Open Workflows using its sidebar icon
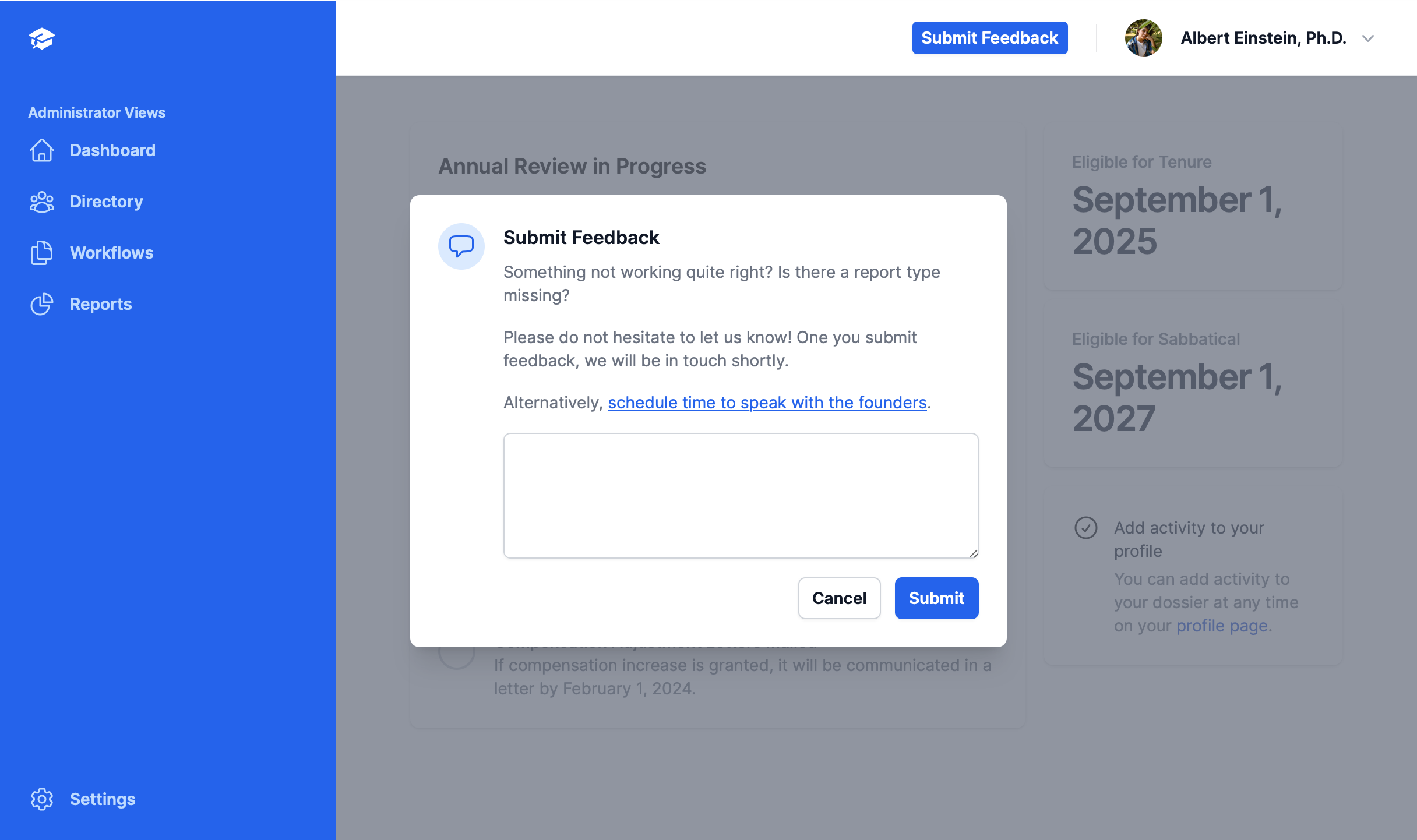Viewport: 1417px width, 840px height. pyautogui.click(x=42, y=253)
